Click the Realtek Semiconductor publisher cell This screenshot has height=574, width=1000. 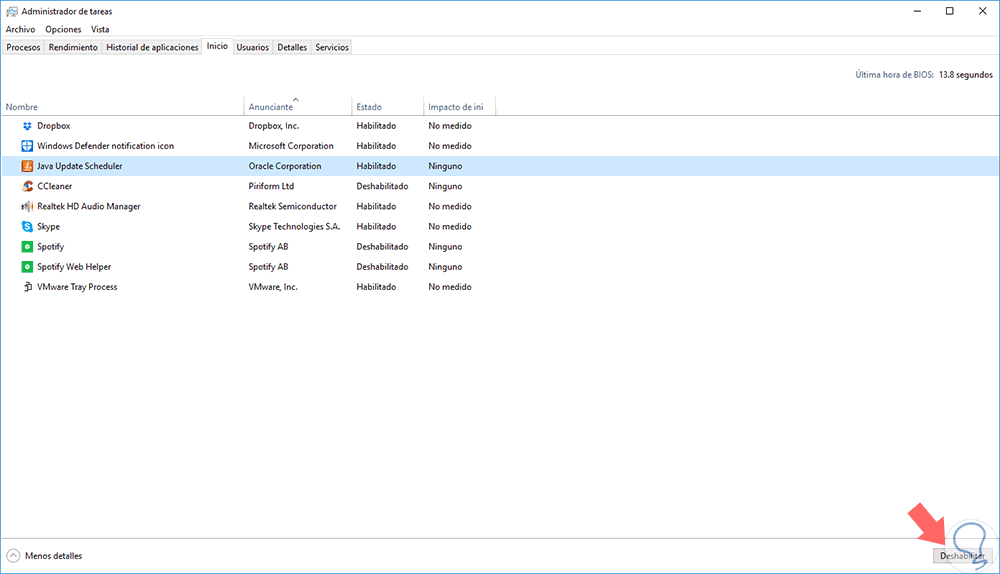292,207
